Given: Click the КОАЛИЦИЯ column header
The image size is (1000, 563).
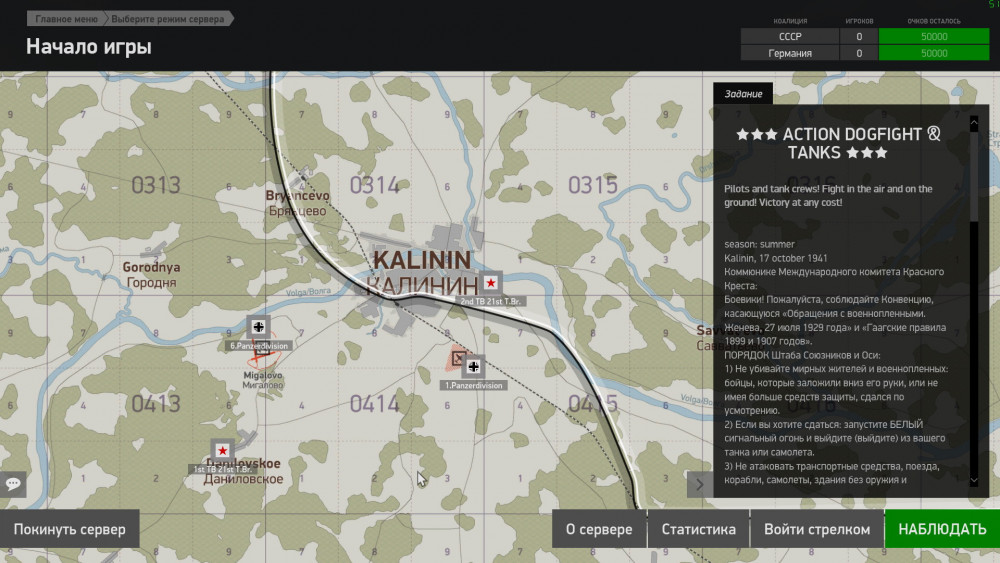Looking at the screenshot, I should point(790,21).
